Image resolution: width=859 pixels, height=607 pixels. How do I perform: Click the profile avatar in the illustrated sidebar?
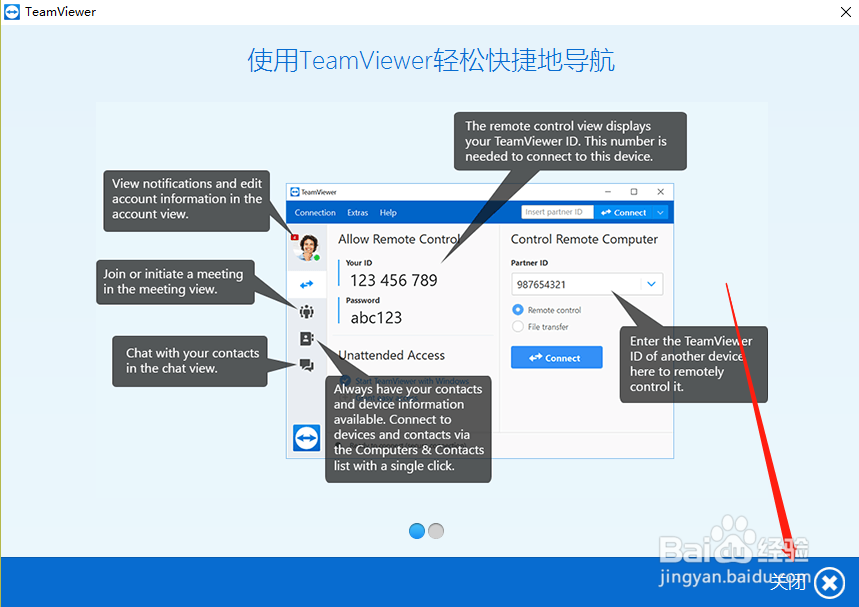[x=307, y=247]
